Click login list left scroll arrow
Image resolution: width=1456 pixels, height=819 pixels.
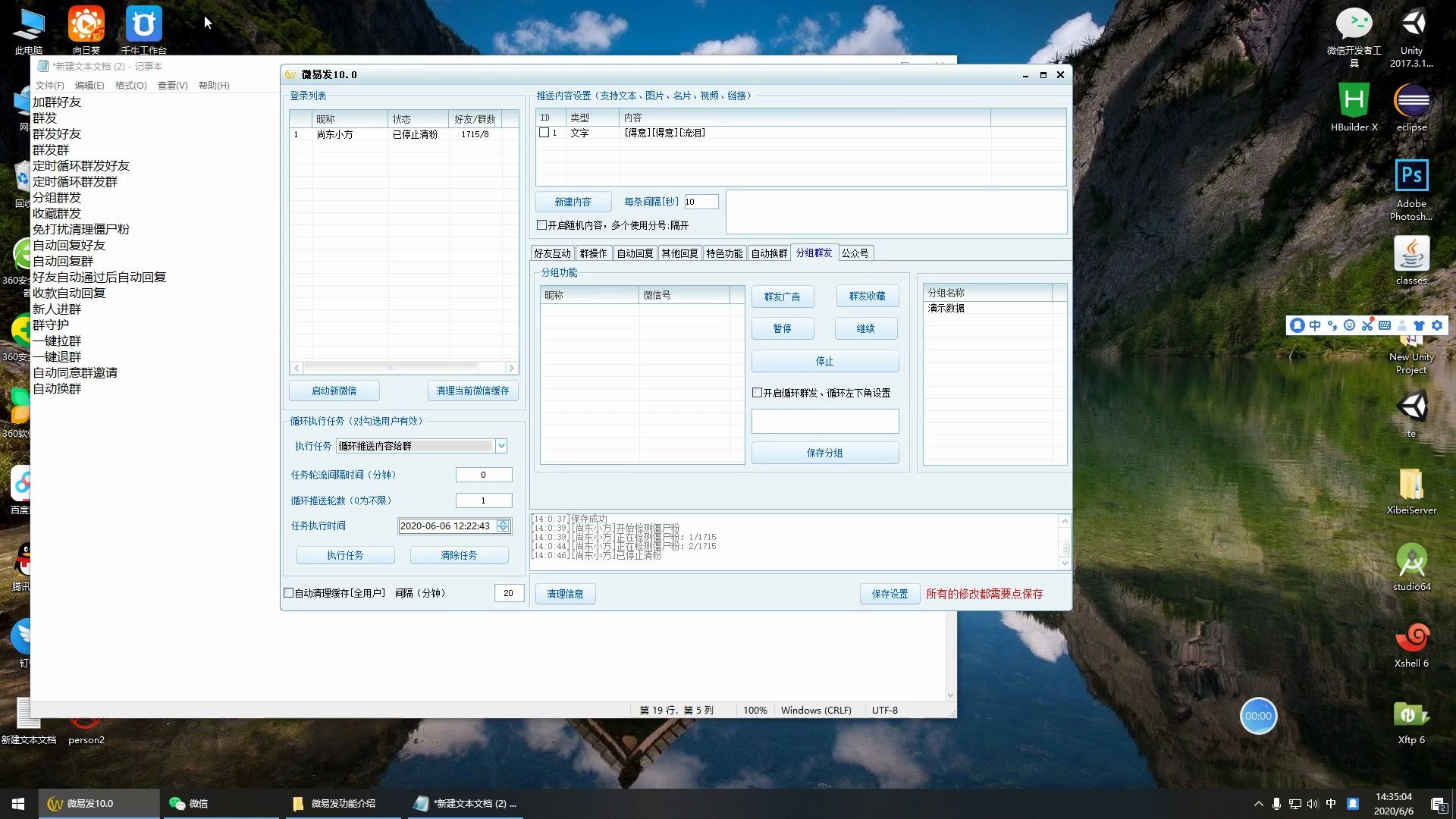click(297, 368)
